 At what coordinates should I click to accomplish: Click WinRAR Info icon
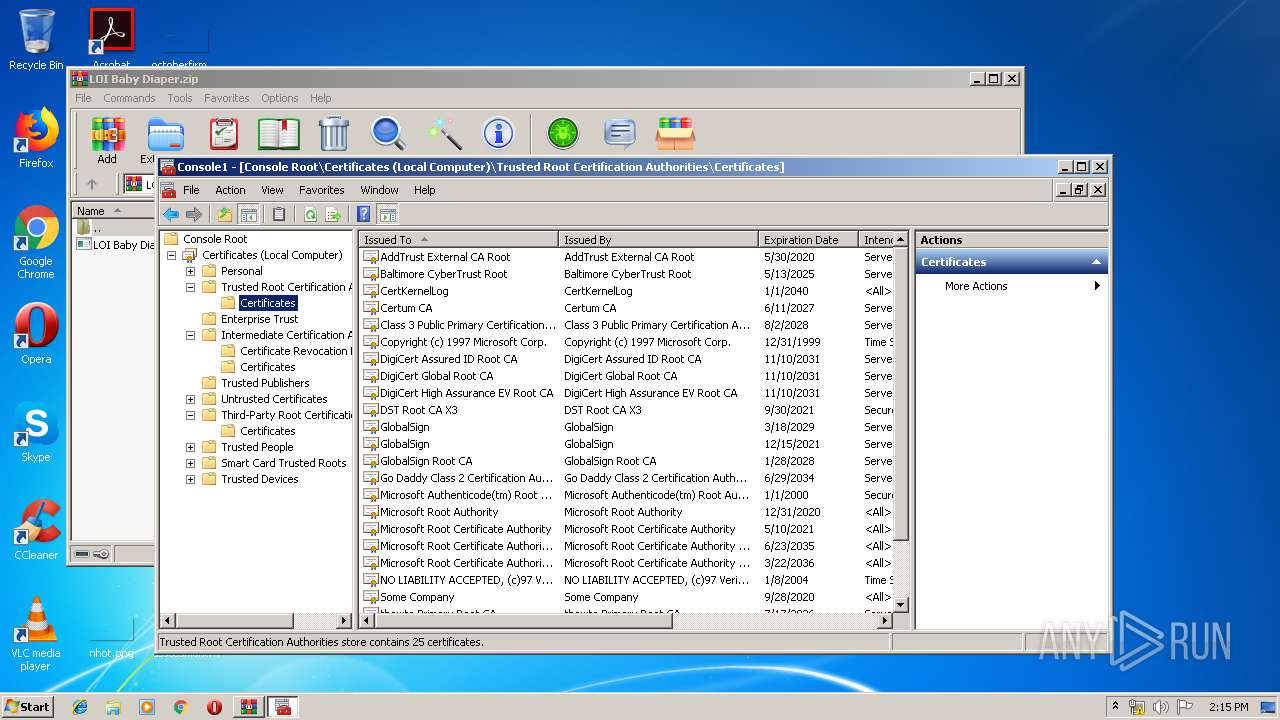498,133
